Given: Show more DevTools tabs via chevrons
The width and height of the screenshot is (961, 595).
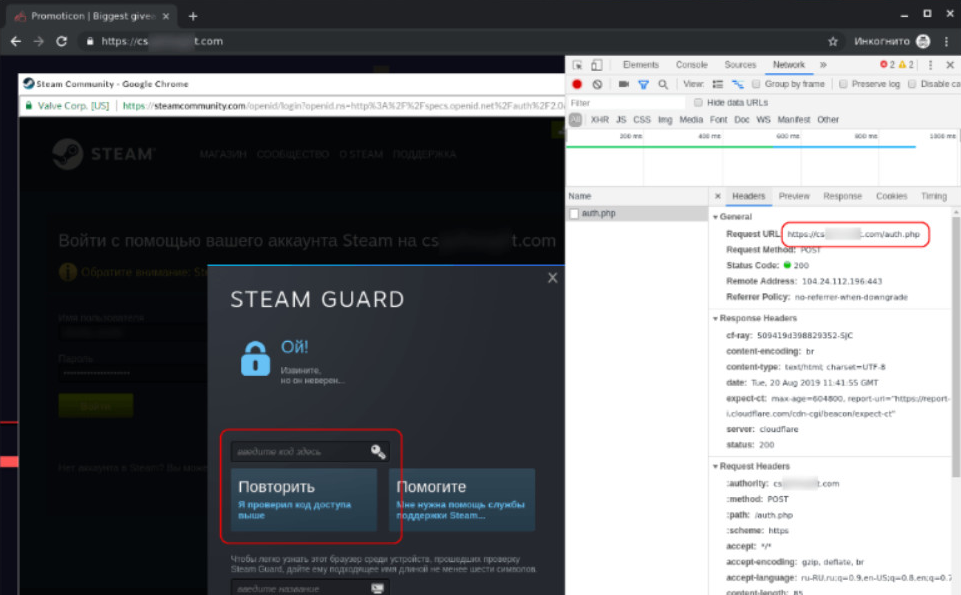Looking at the screenshot, I should (823, 64).
